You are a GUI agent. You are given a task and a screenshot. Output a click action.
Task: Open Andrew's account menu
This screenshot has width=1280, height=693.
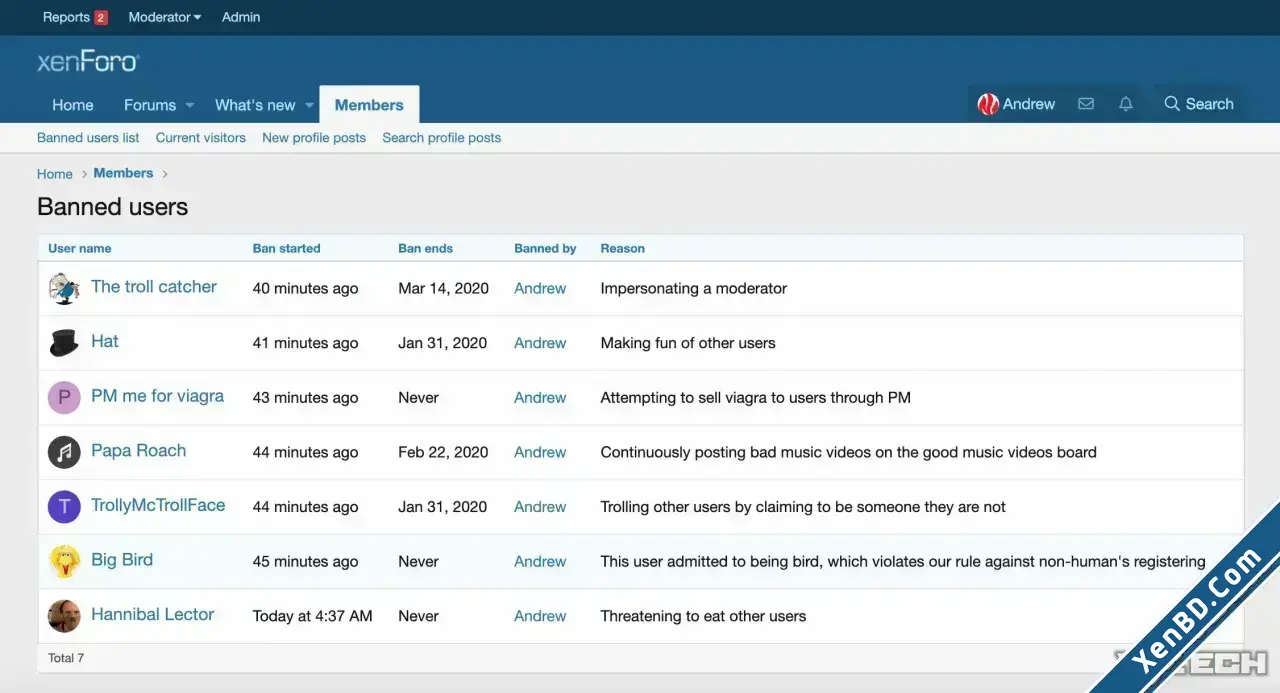(x=1016, y=104)
